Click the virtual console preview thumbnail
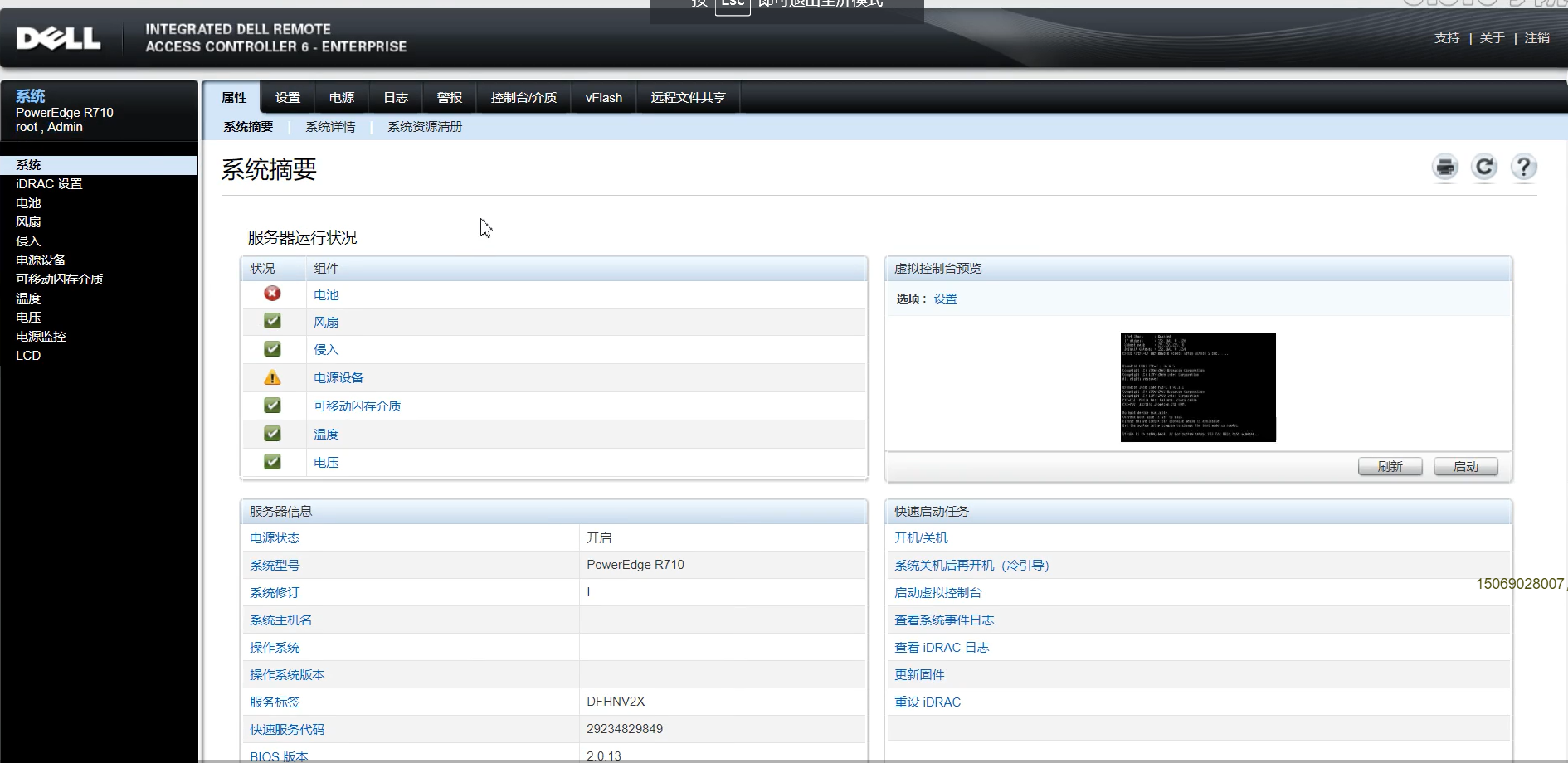The image size is (1568, 763). 1198,387
